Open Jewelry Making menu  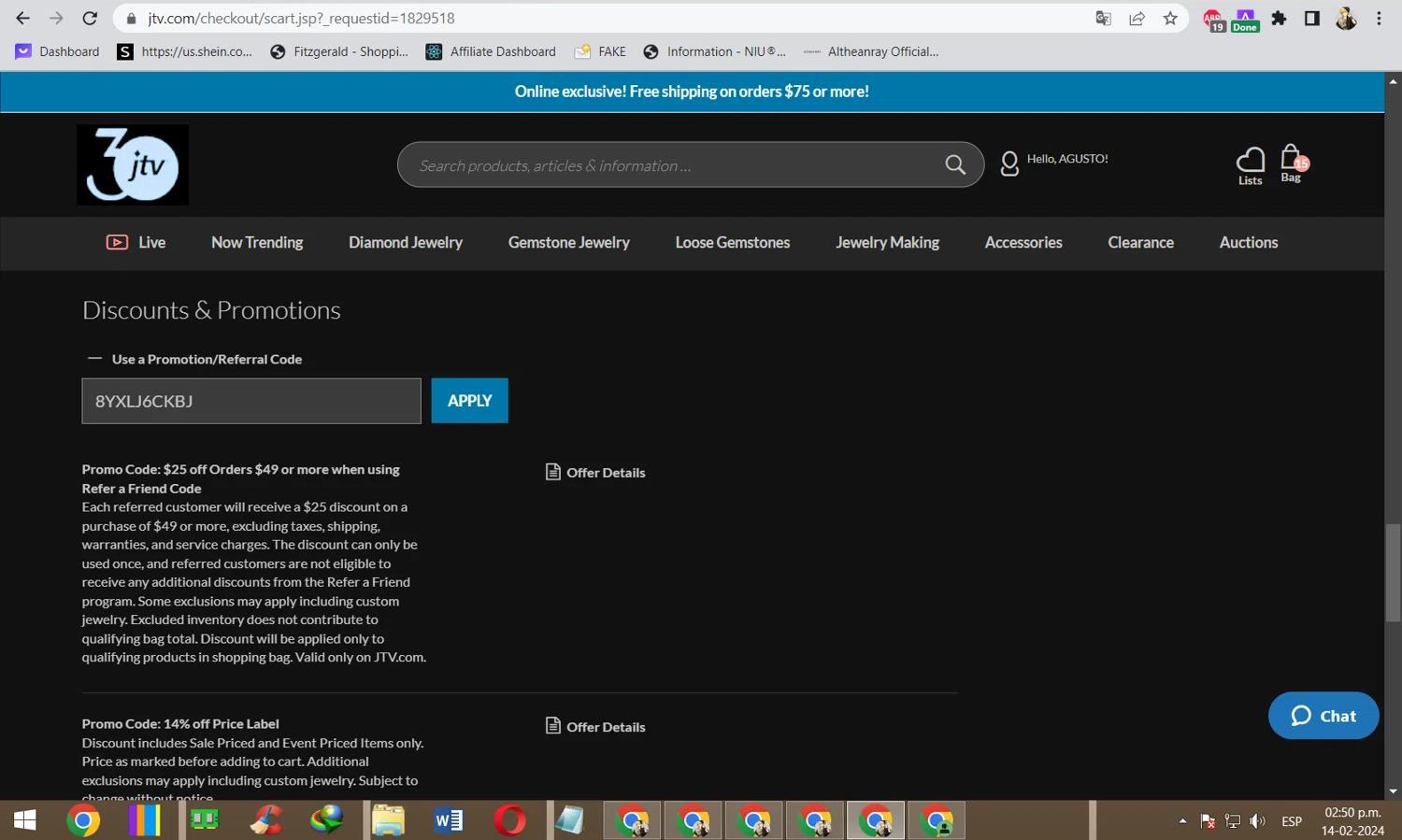click(x=888, y=242)
